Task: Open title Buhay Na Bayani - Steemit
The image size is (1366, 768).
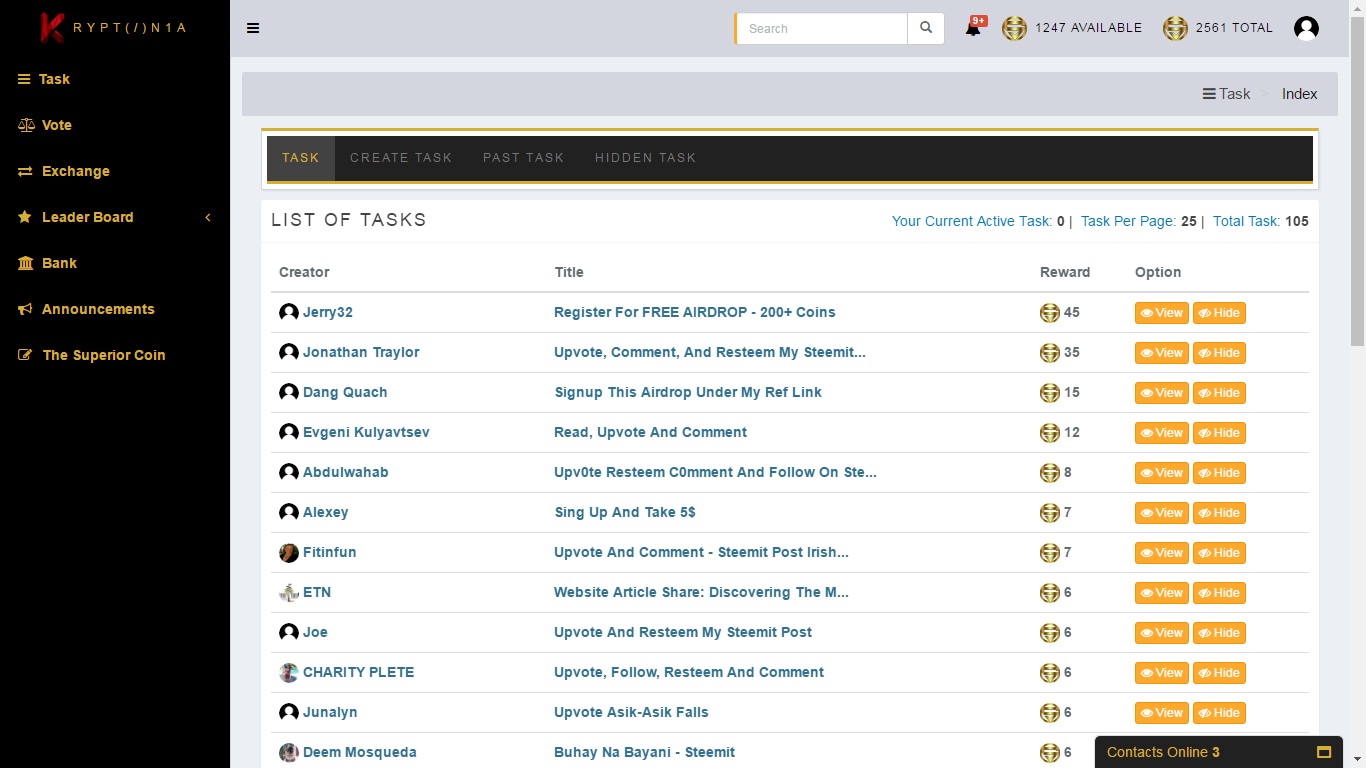Action: pyautogui.click(x=645, y=752)
